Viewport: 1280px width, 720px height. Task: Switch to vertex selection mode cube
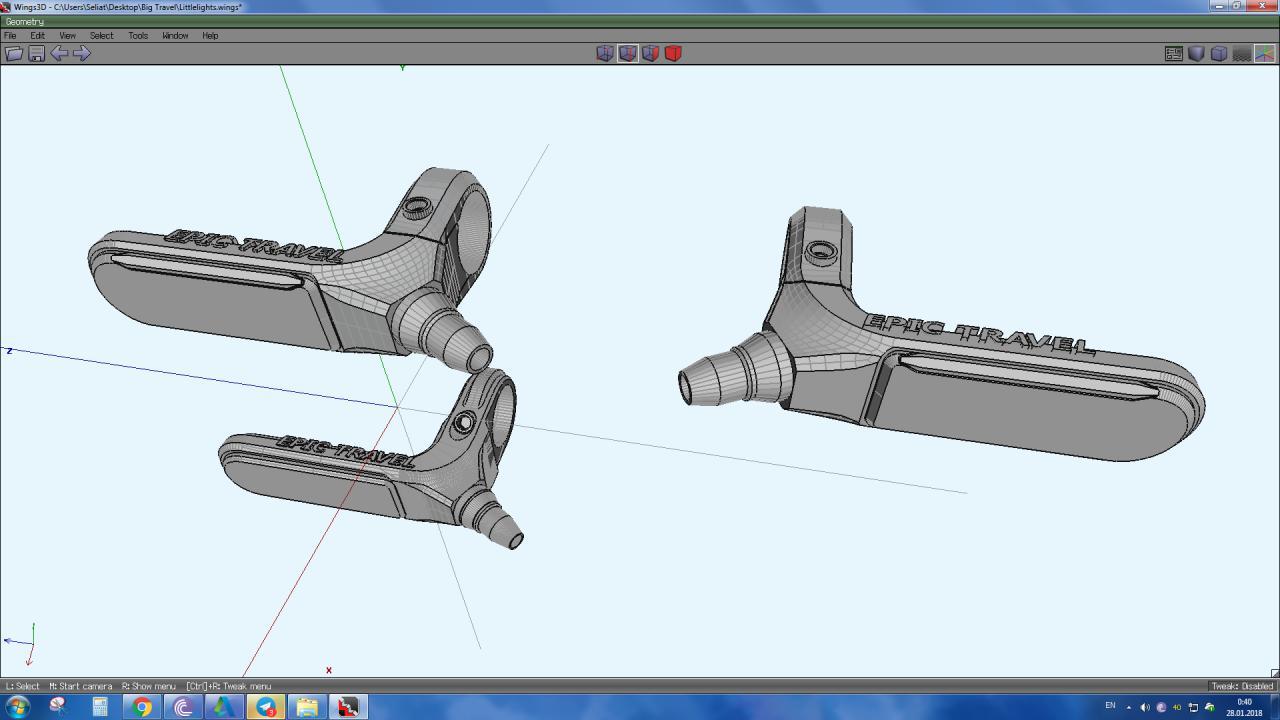(605, 53)
